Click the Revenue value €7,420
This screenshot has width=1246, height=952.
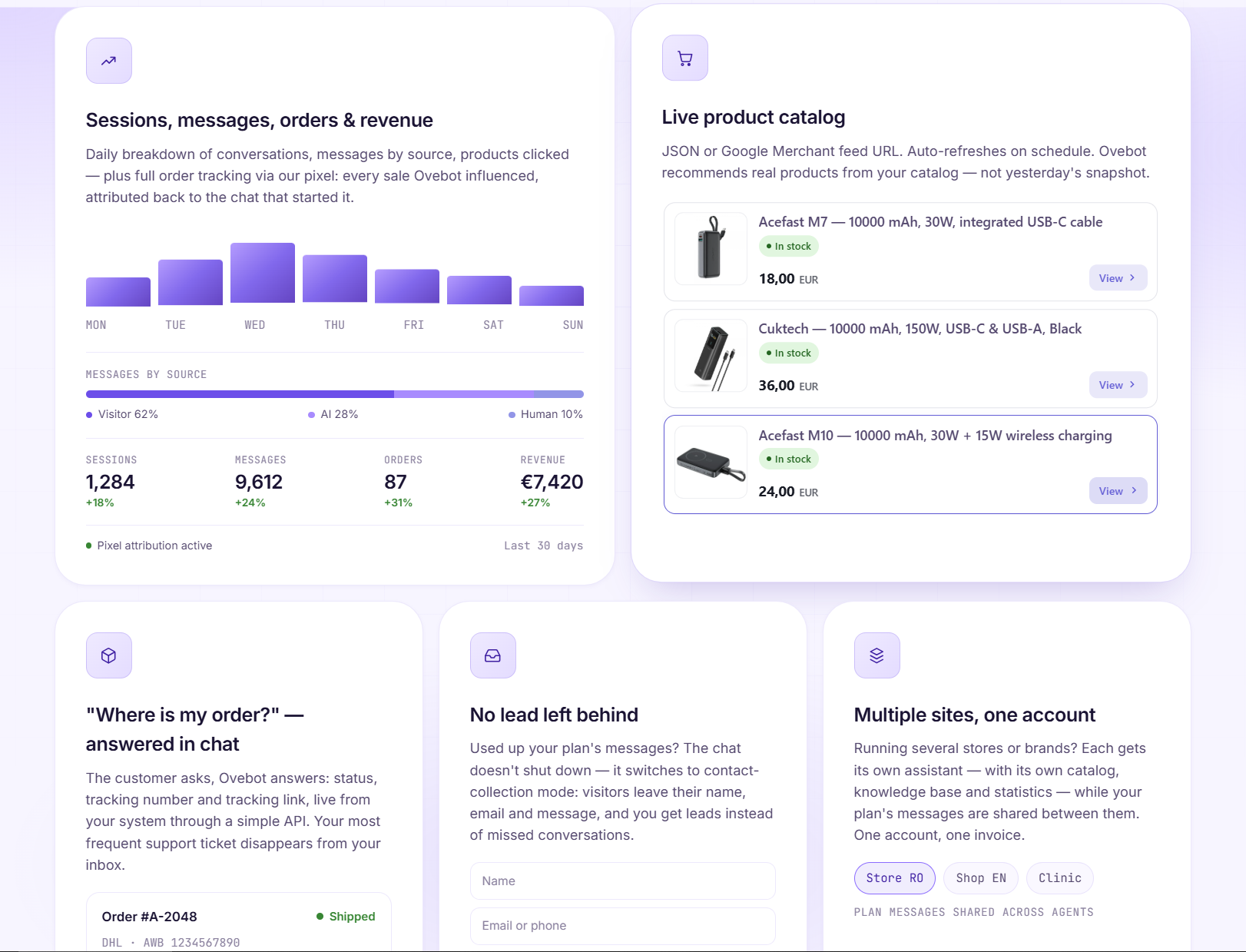tap(552, 483)
